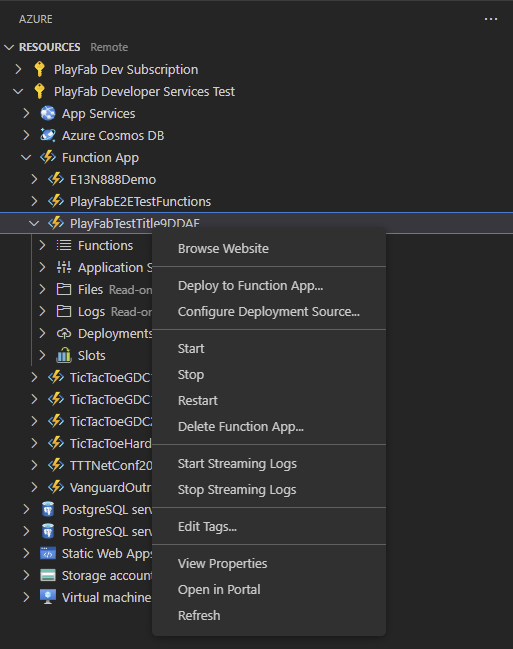This screenshot has height=649, width=513.
Task: Click the PlayFabE2ETestFunctions lightning icon
Action: click(x=56, y=201)
